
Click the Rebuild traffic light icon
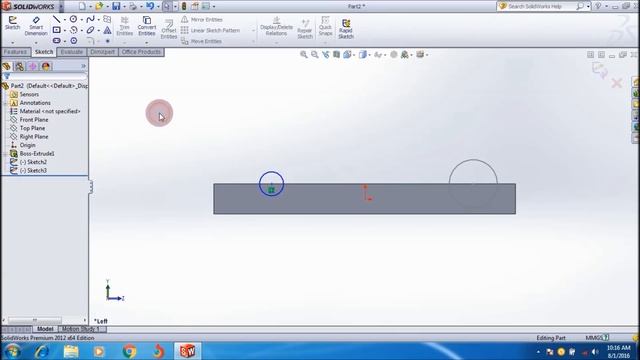(184, 6)
